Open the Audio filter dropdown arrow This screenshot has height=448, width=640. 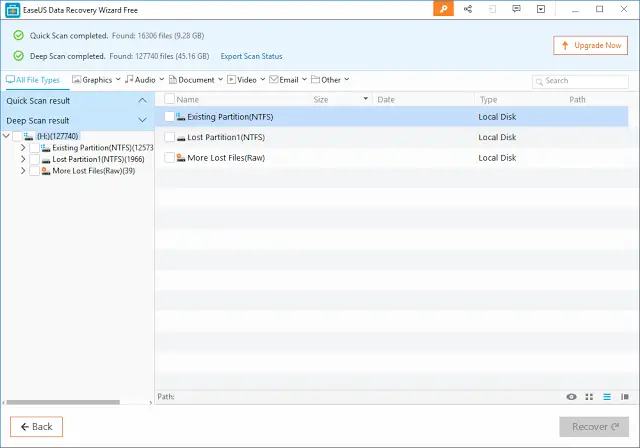click(162, 79)
